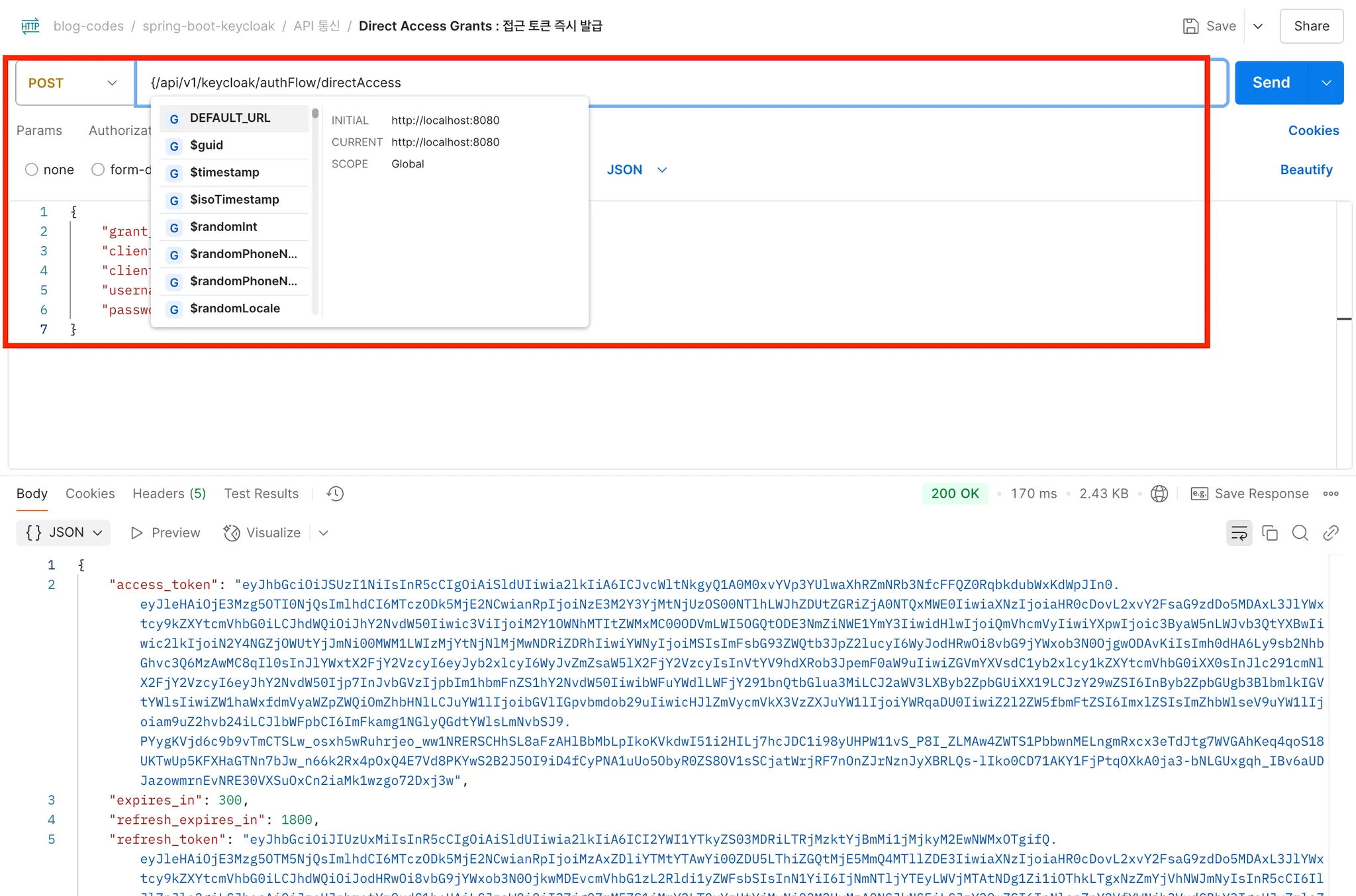The image size is (1356, 896).
Task: Click the network globe icon
Action: [x=1159, y=494]
